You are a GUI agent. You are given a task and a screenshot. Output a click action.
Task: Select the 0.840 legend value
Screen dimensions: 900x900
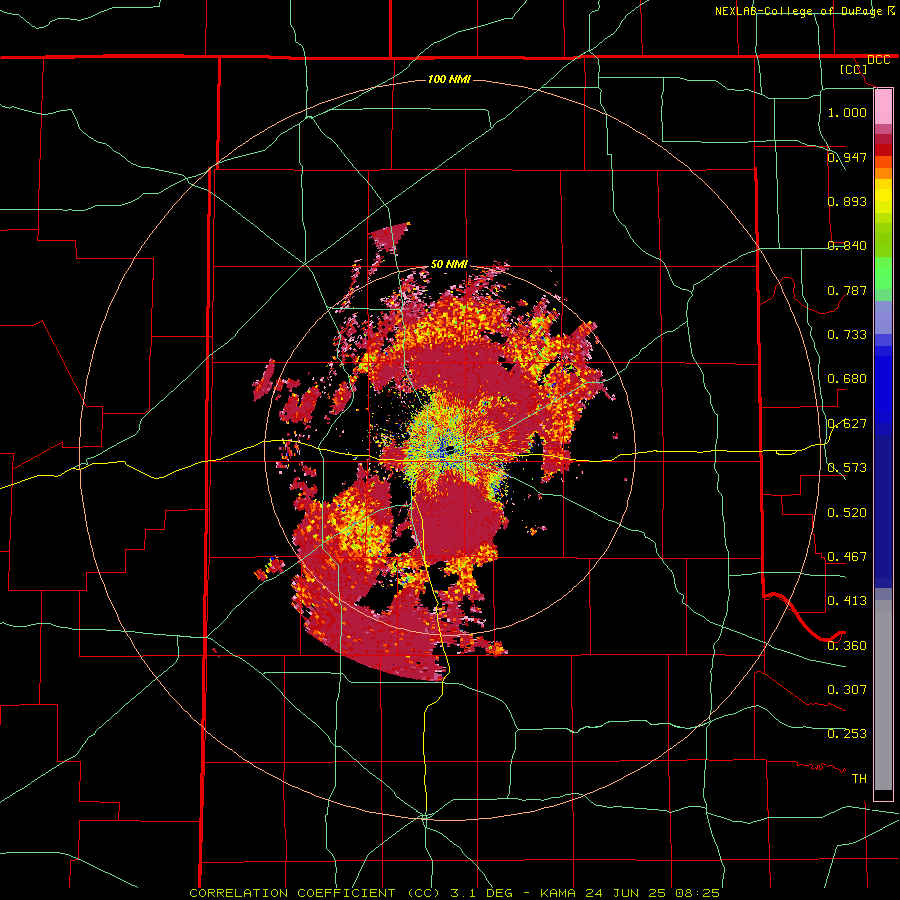[x=847, y=245]
